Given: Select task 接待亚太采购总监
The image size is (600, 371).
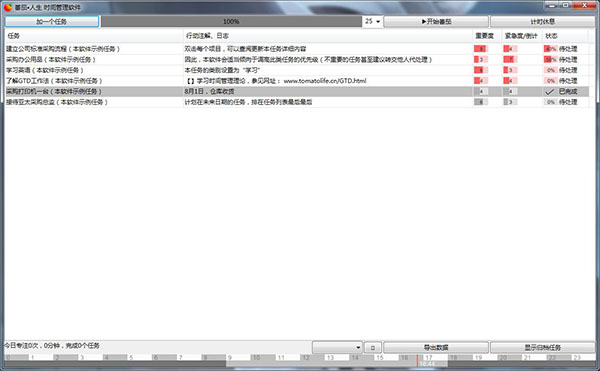Looking at the screenshot, I should tap(57, 102).
